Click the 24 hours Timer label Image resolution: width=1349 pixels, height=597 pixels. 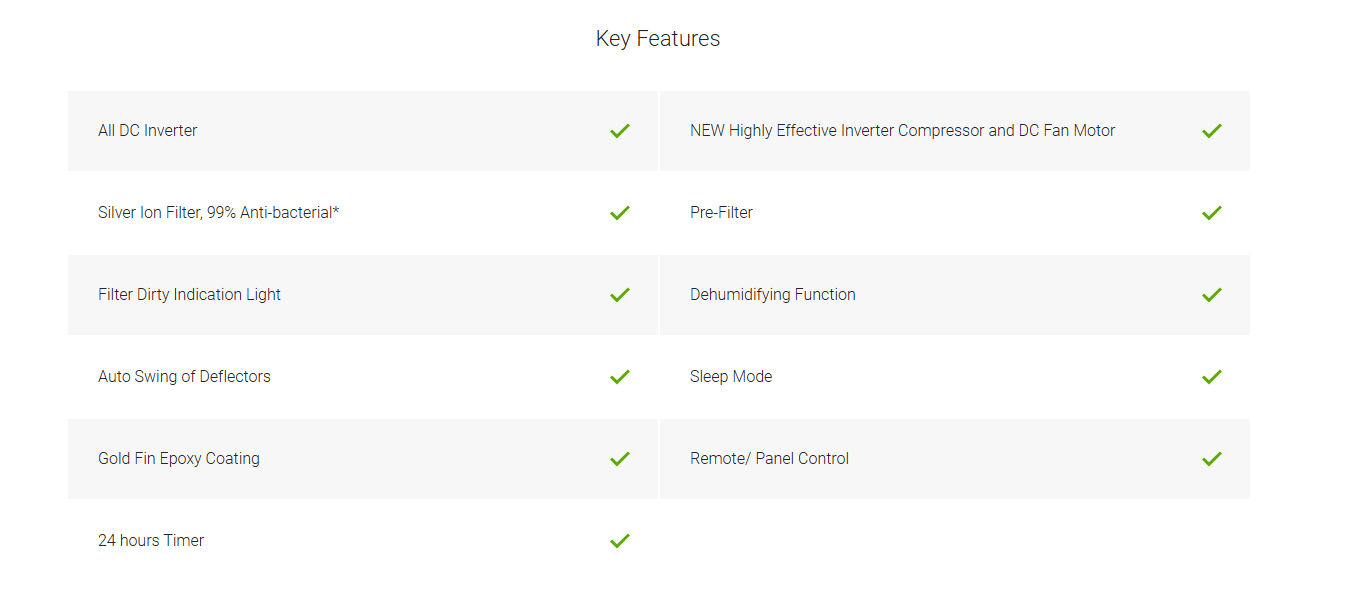(x=151, y=541)
